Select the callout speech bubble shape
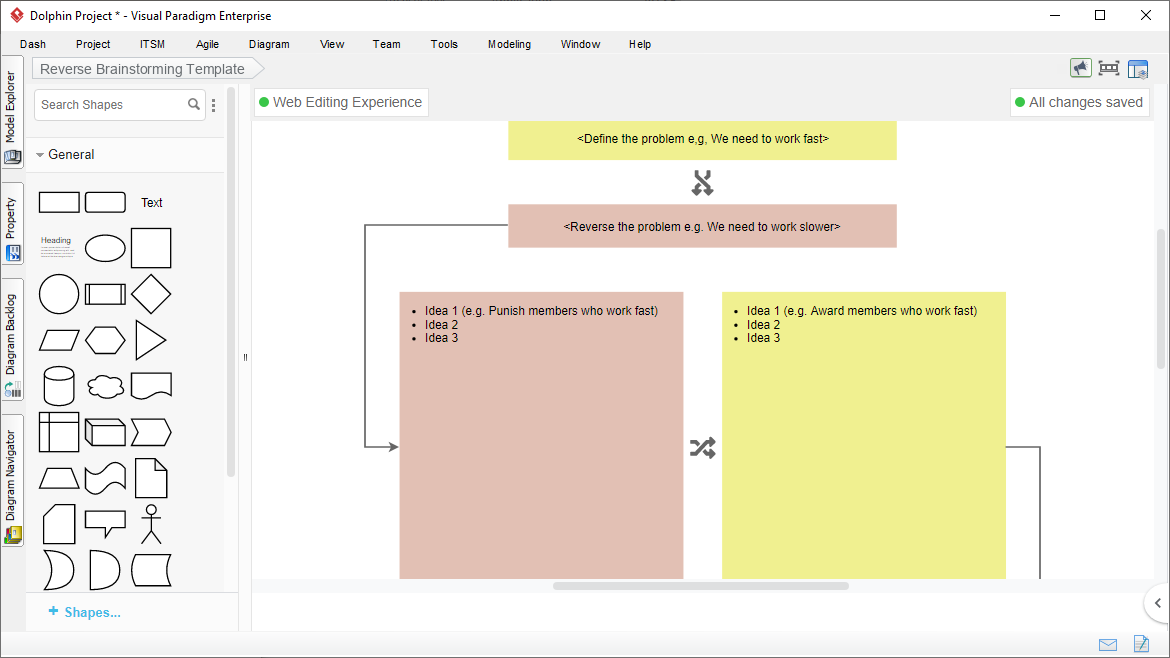 point(105,524)
